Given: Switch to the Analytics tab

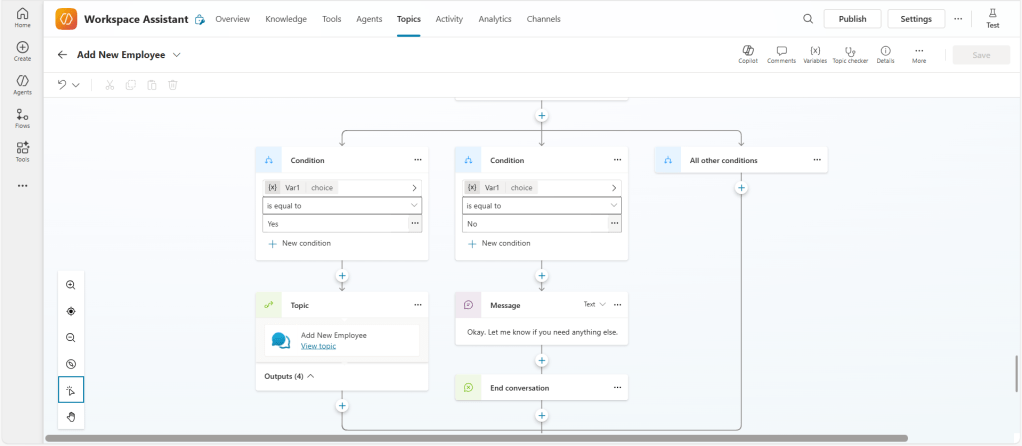Looking at the screenshot, I should [x=494, y=19].
